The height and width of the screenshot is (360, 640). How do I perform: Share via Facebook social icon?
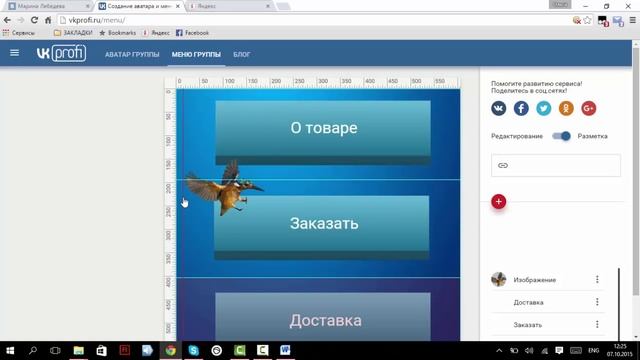click(521, 108)
